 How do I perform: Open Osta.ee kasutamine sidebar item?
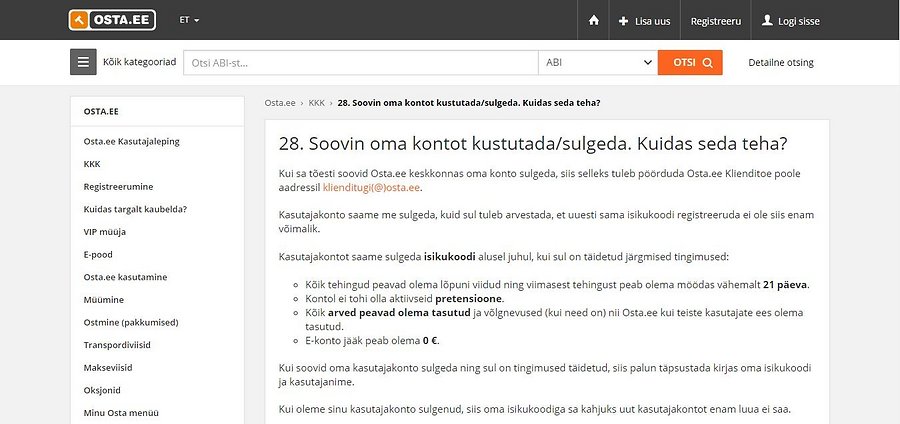[125, 277]
